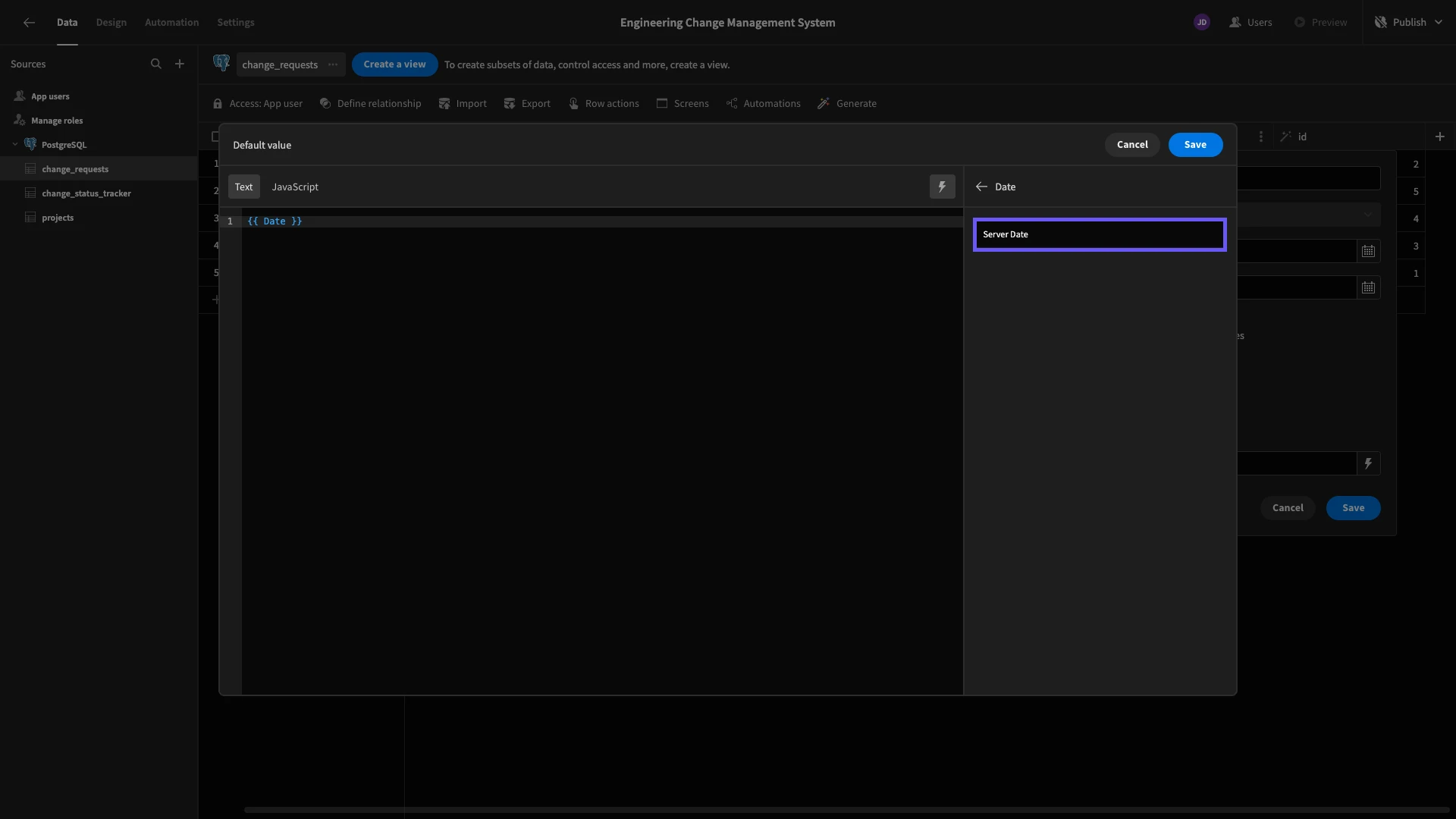Collapse the PostgreSQL datasource tree
Screen dimensions: 1456x819
(x=15, y=144)
